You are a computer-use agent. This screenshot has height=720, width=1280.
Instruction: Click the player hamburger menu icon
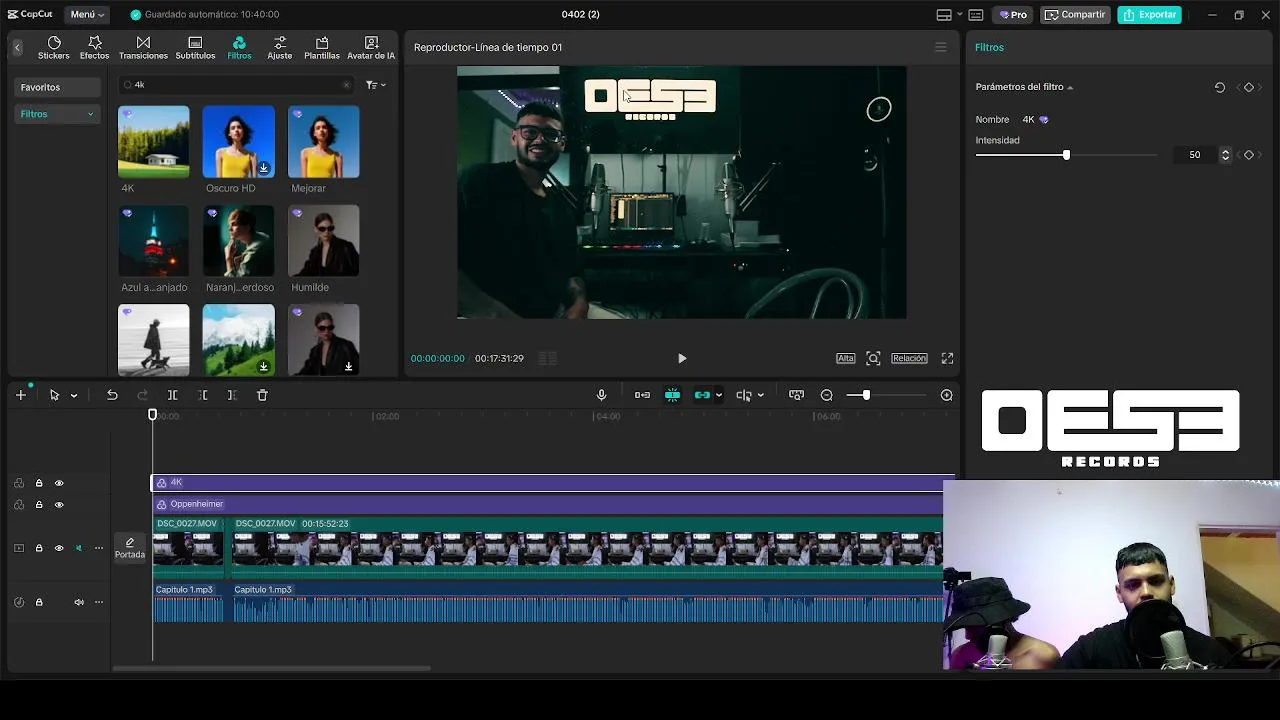click(940, 47)
